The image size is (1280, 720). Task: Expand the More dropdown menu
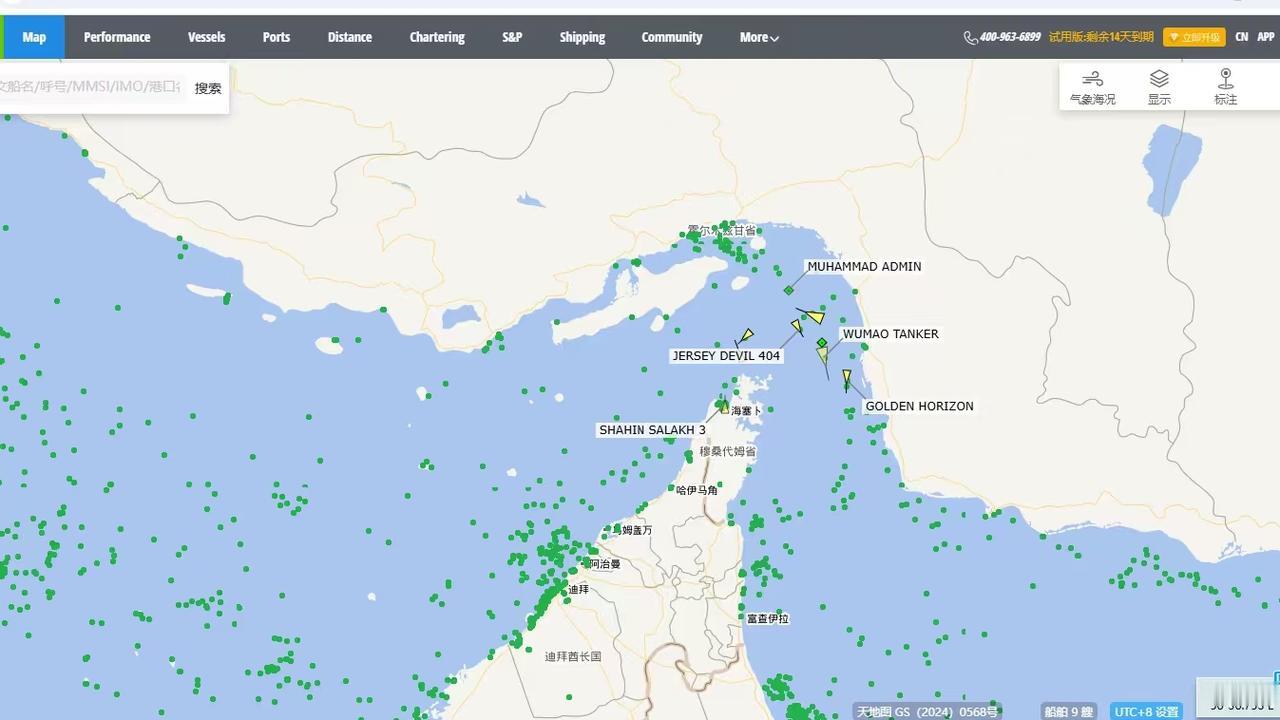(759, 37)
